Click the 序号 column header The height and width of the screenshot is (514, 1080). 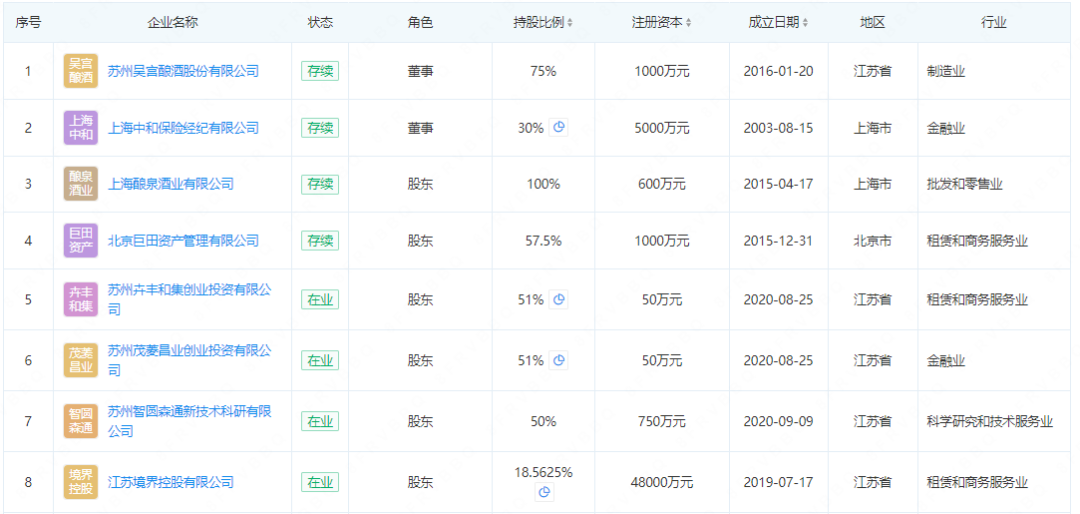click(28, 23)
